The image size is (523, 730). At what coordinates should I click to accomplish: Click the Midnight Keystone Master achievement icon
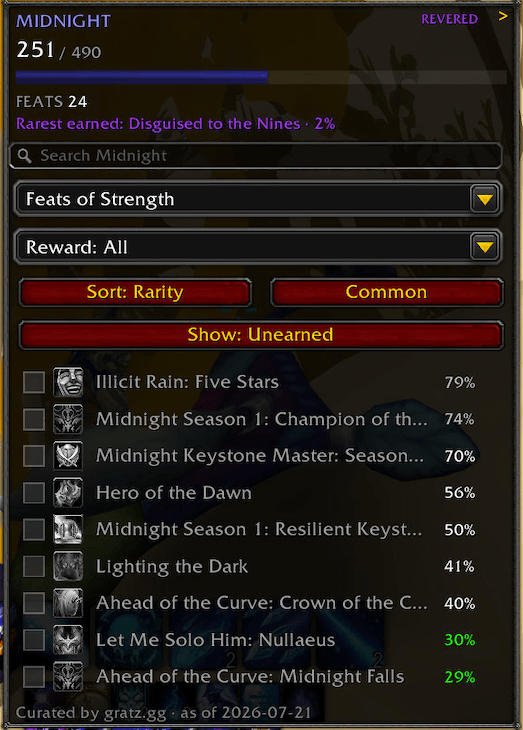(x=68, y=456)
